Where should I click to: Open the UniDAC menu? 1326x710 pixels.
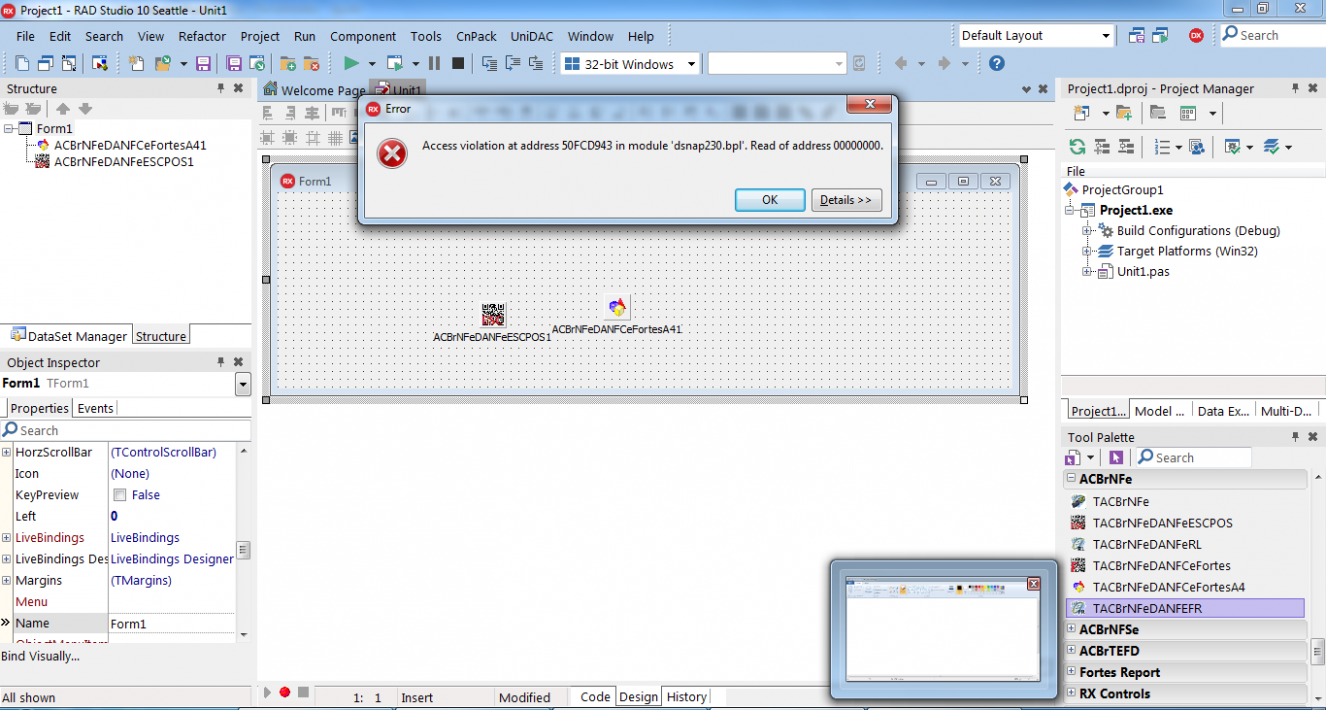click(x=533, y=36)
